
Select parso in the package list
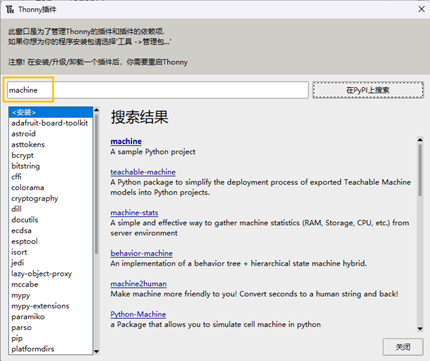[51, 327]
